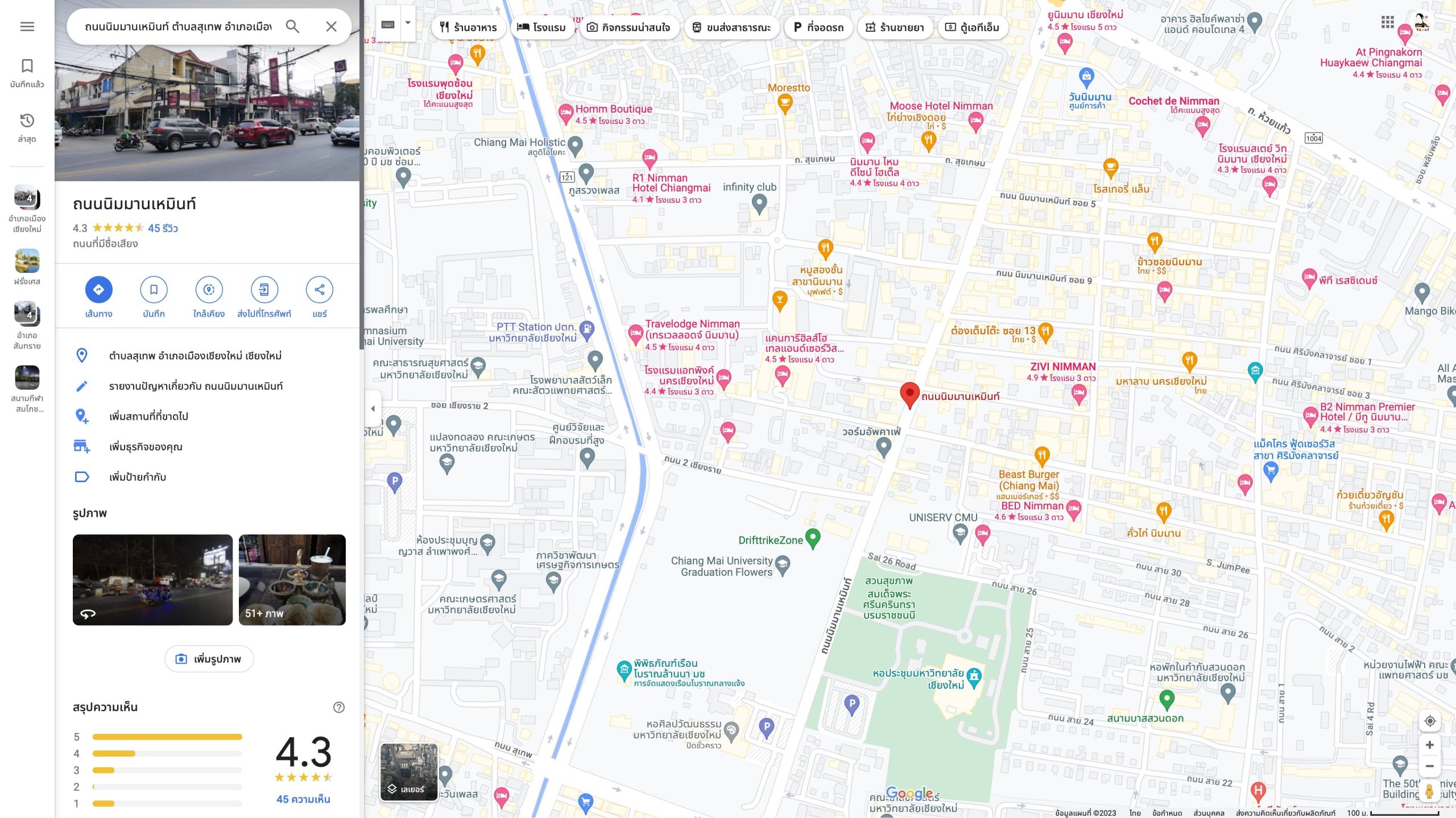Zoom in the map with plus
This screenshot has height=818, width=1456.
click(1430, 745)
